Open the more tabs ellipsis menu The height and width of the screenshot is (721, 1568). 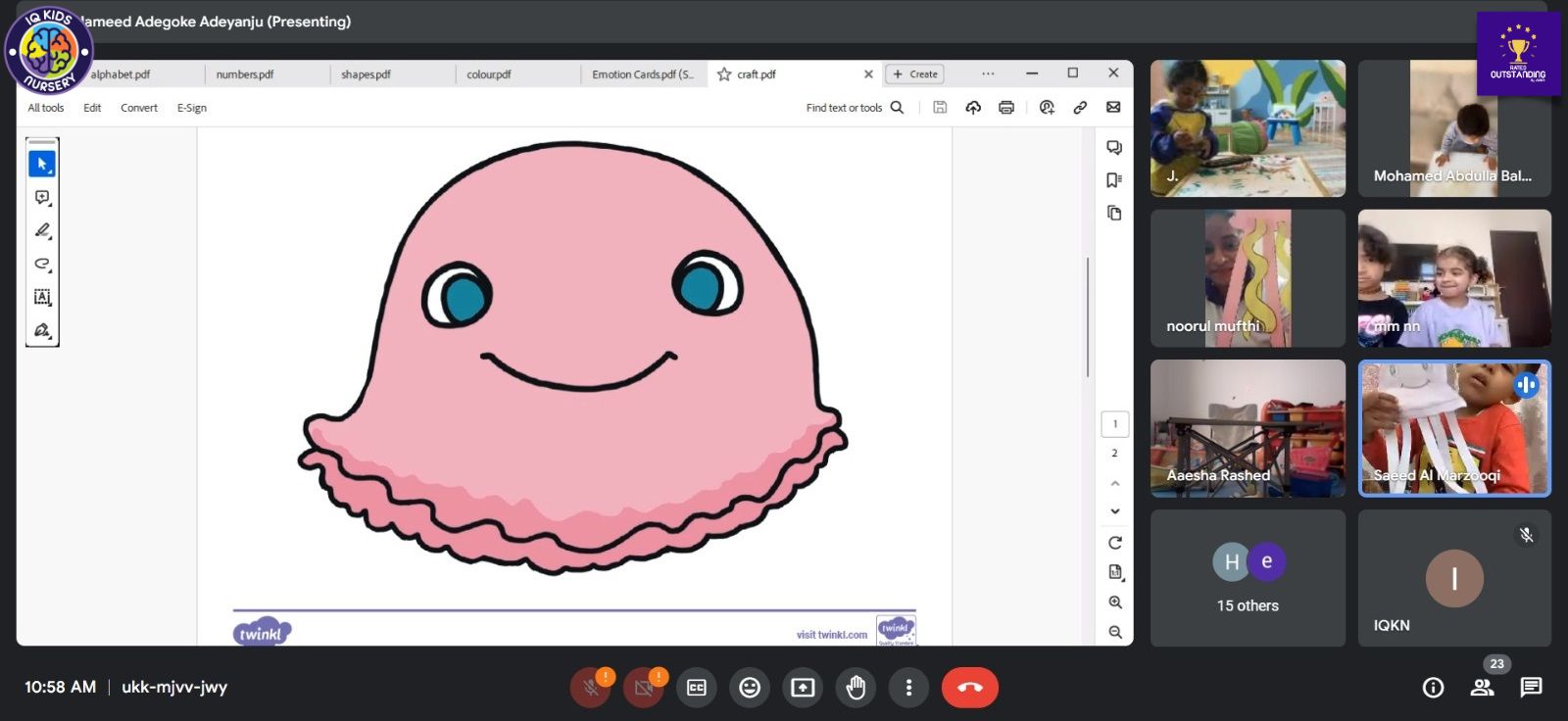988,73
